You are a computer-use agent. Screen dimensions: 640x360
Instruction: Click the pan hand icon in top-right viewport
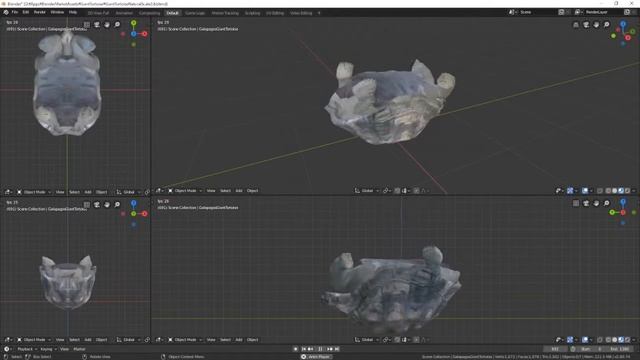coord(596,25)
